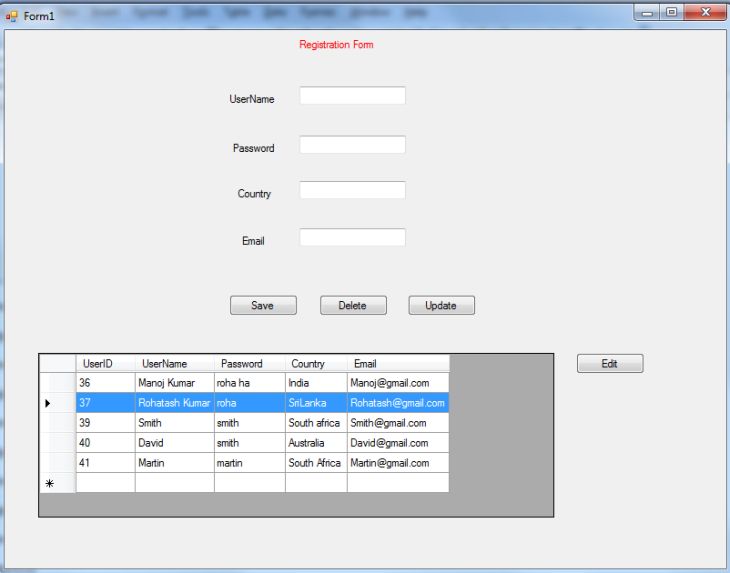This screenshot has height=573, width=730.
Task: Click the row header of the Rohatash Kumar row
Action: coord(58,403)
